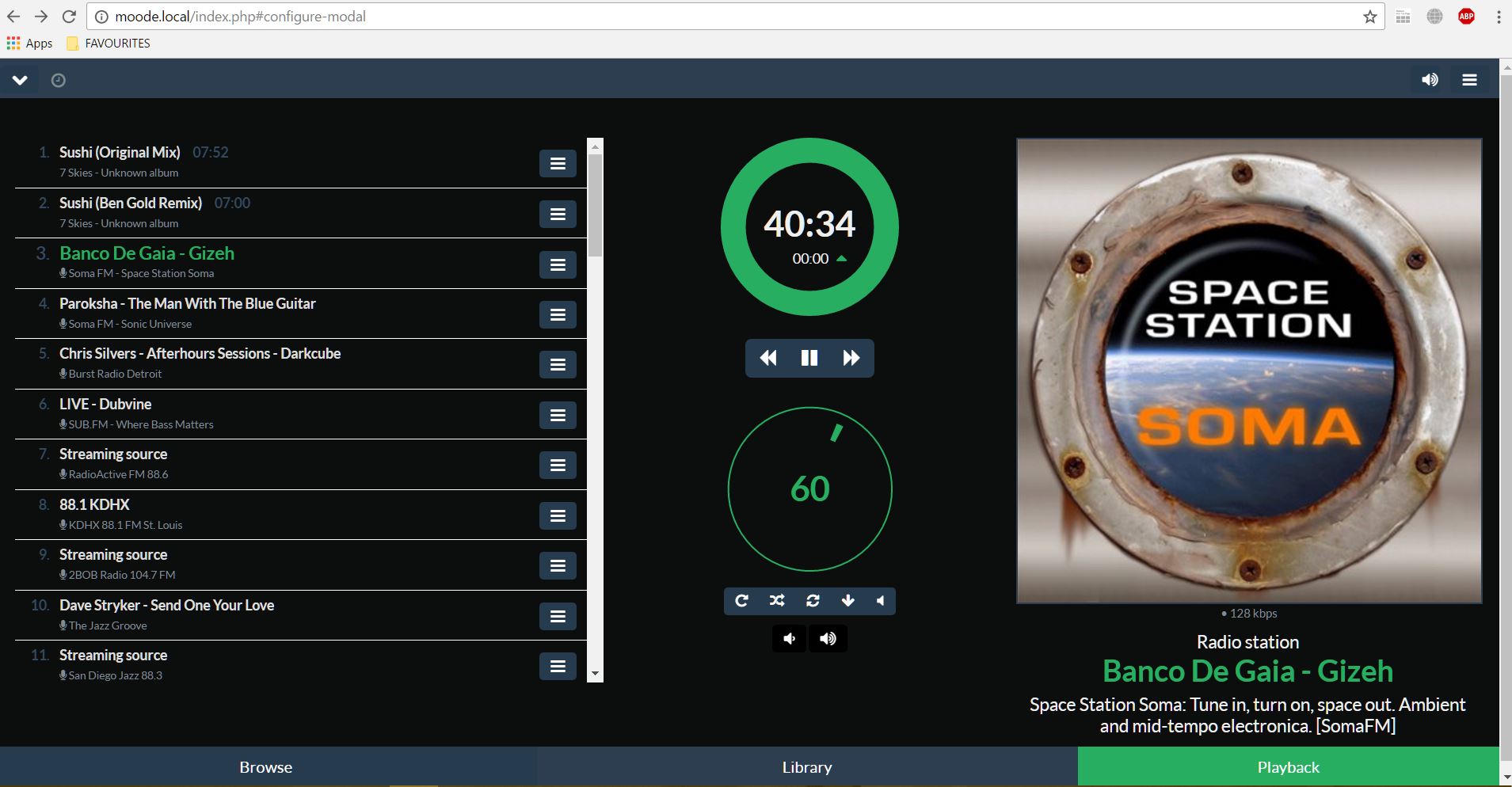Viewport: 1512px width, 787px height.
Task: Open menu for Sushi (Ben Gold Remix)
Action: click(558, 214)
